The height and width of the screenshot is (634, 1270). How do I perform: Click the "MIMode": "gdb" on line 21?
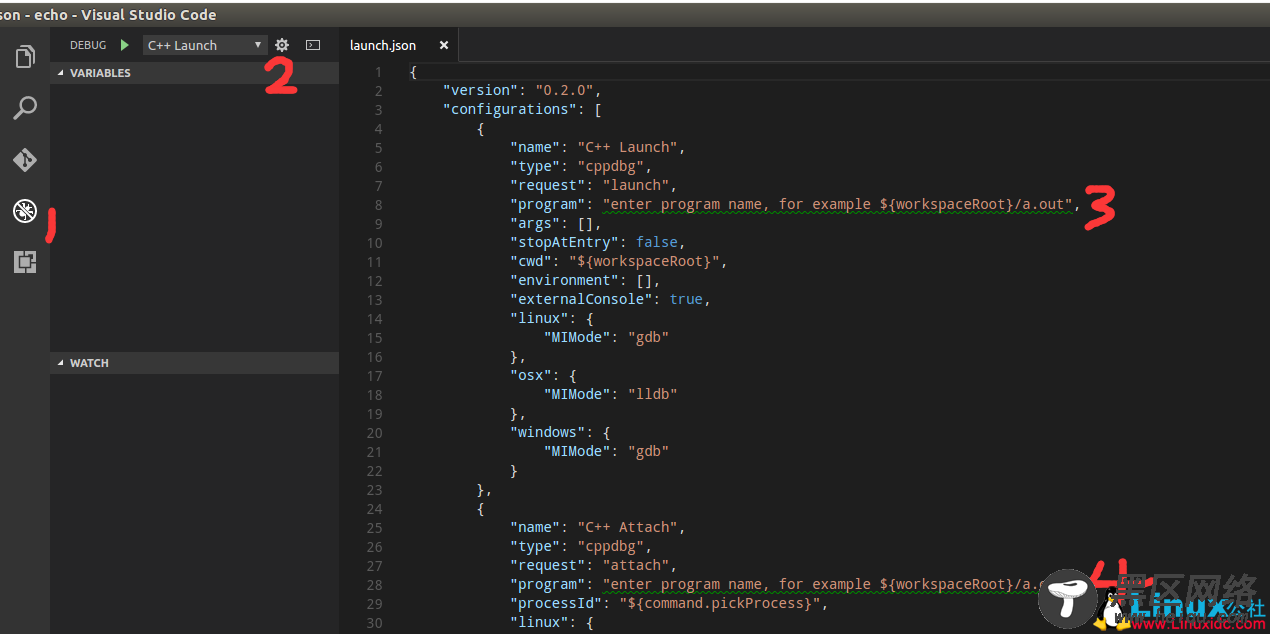[x=606, y=451]
